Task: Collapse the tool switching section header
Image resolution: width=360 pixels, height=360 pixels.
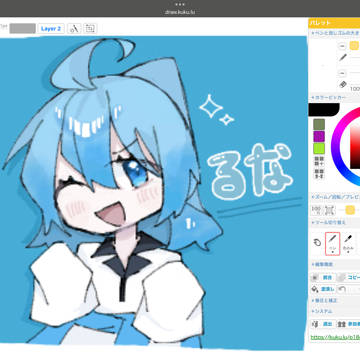Action: pos(335,222)
